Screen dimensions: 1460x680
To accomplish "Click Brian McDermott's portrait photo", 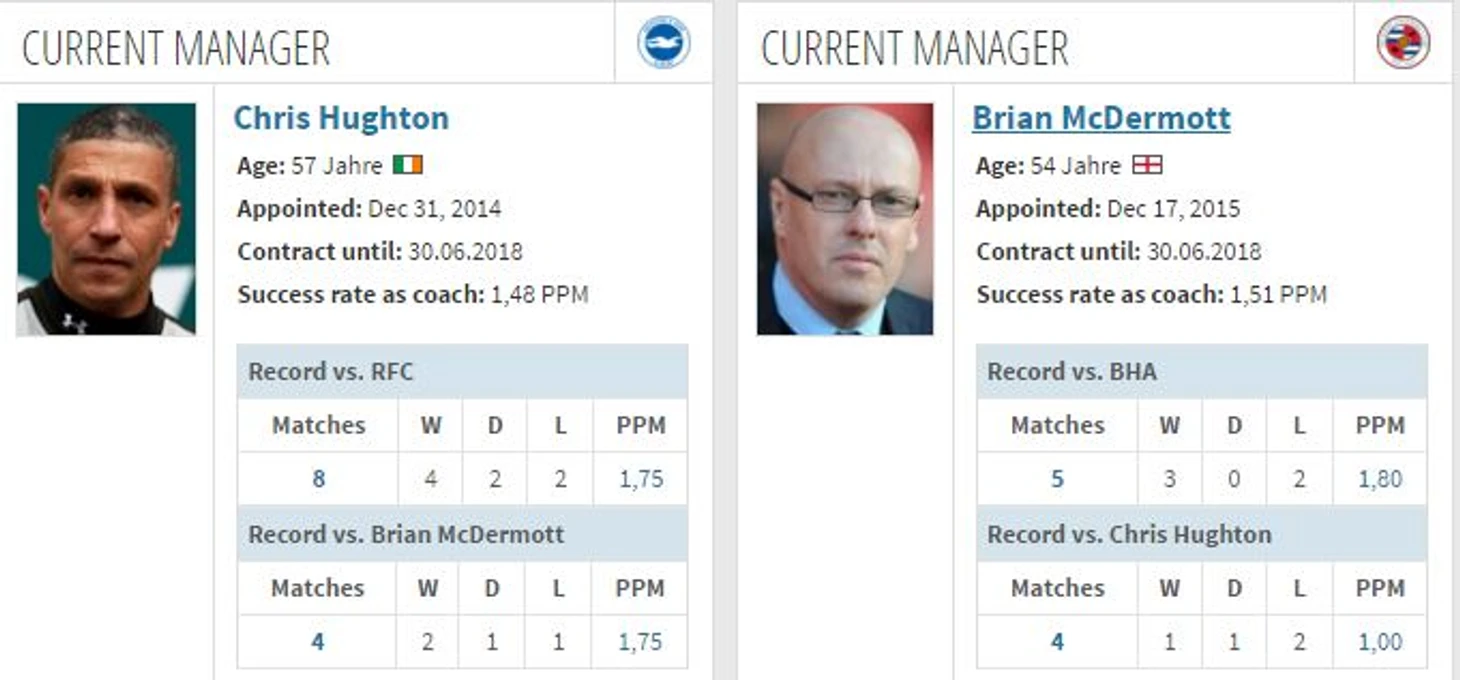I will pyautogui.click(x=845, y=219).
